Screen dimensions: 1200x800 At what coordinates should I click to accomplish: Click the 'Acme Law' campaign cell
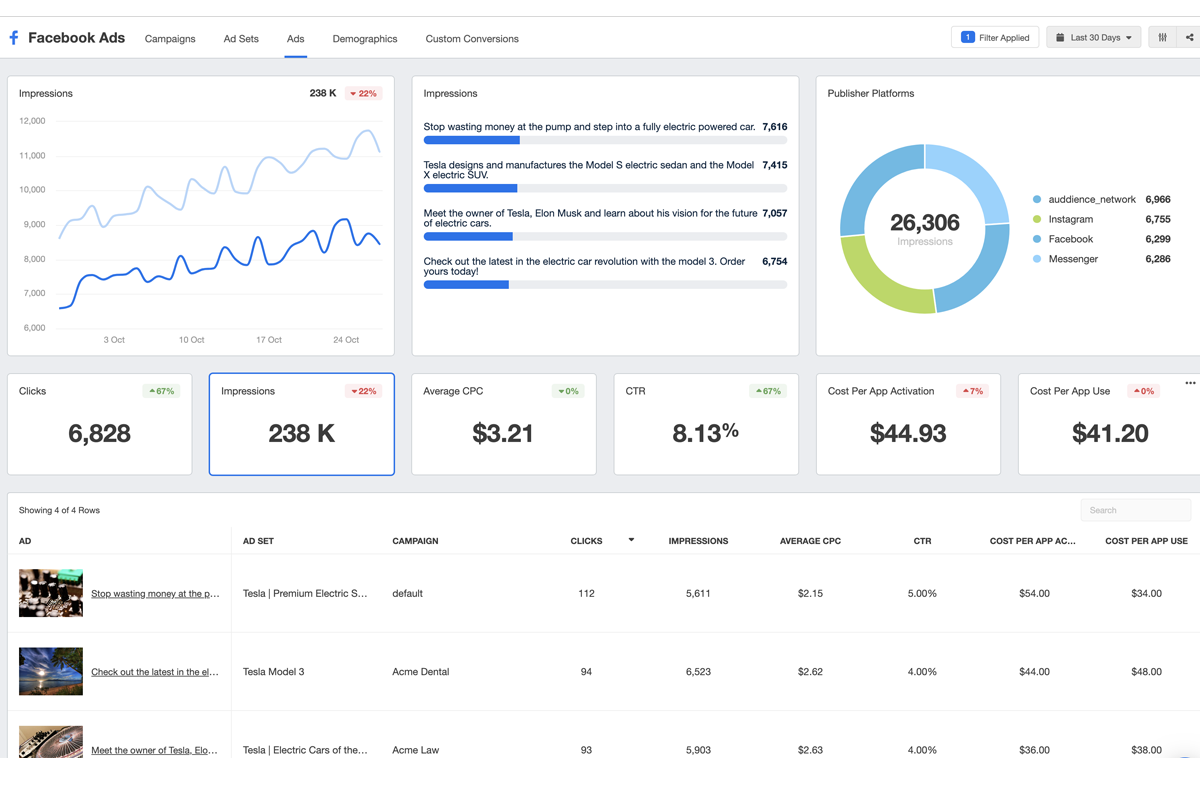[415, 750]
